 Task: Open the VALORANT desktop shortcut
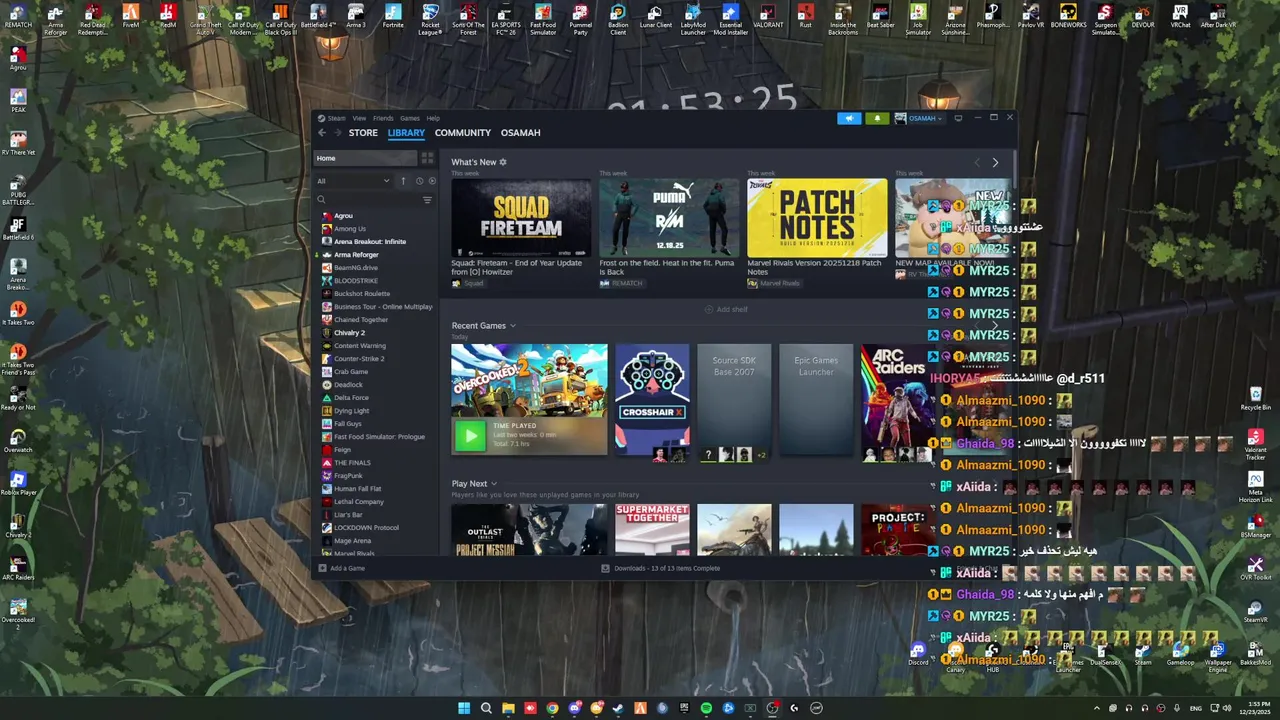coord(768,17)
